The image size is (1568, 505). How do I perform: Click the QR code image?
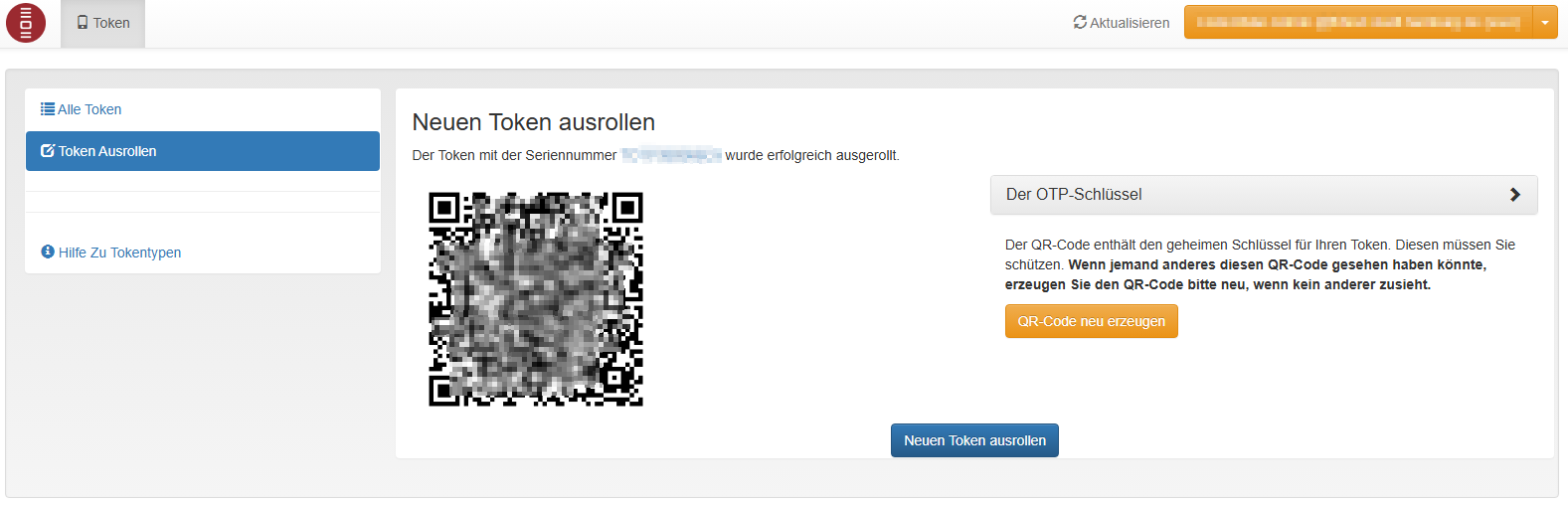coord(536,299)
